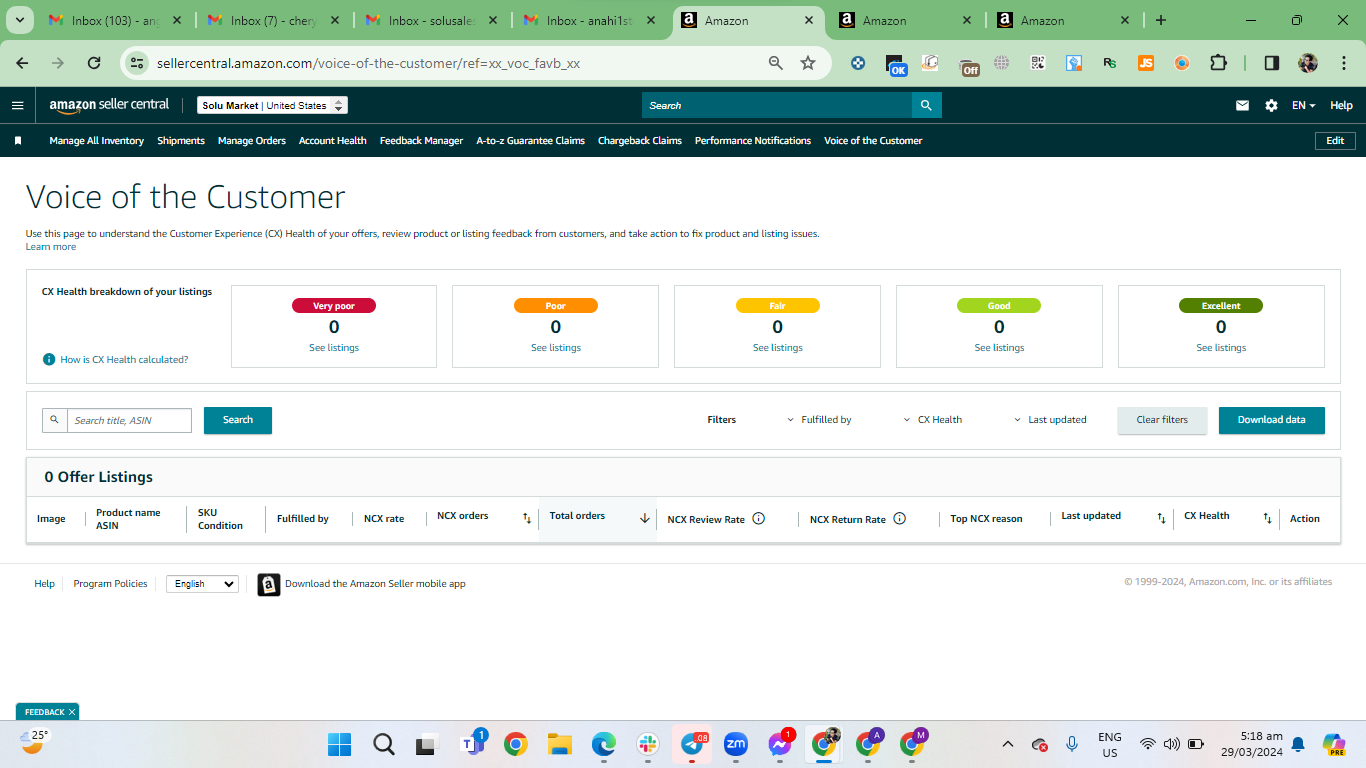This screenshot has height=768, width=1366.
Task: Open Zoom from the taskbar
Action: point(736,744)
